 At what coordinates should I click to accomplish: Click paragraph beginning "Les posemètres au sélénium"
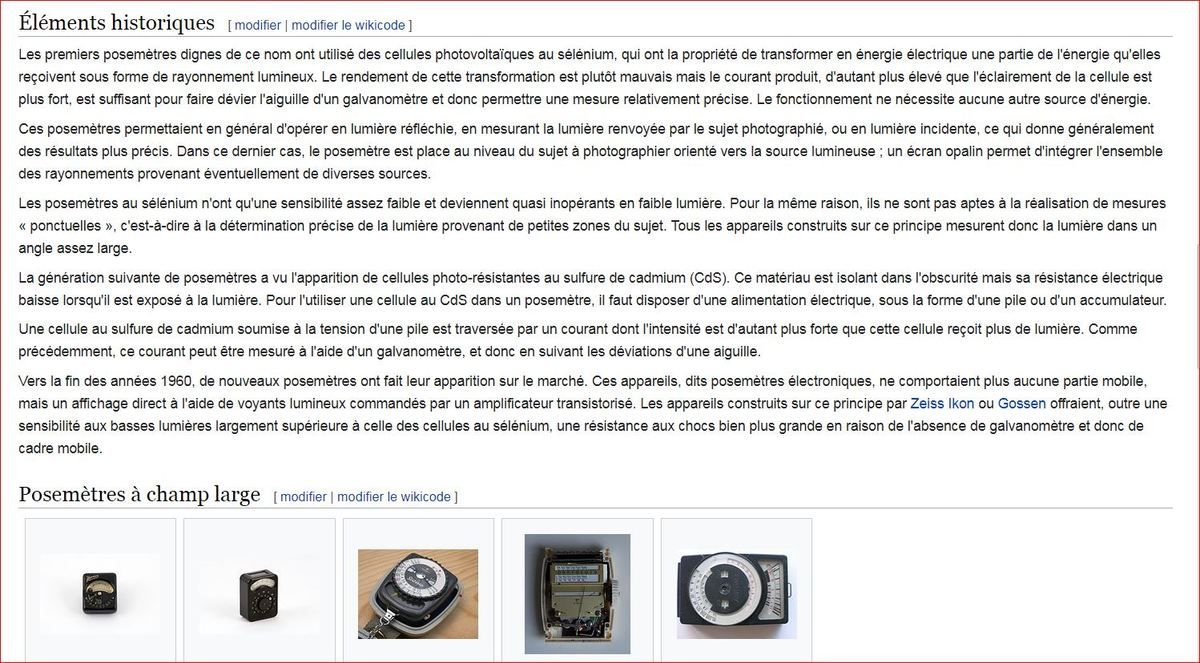coord(590,225)
